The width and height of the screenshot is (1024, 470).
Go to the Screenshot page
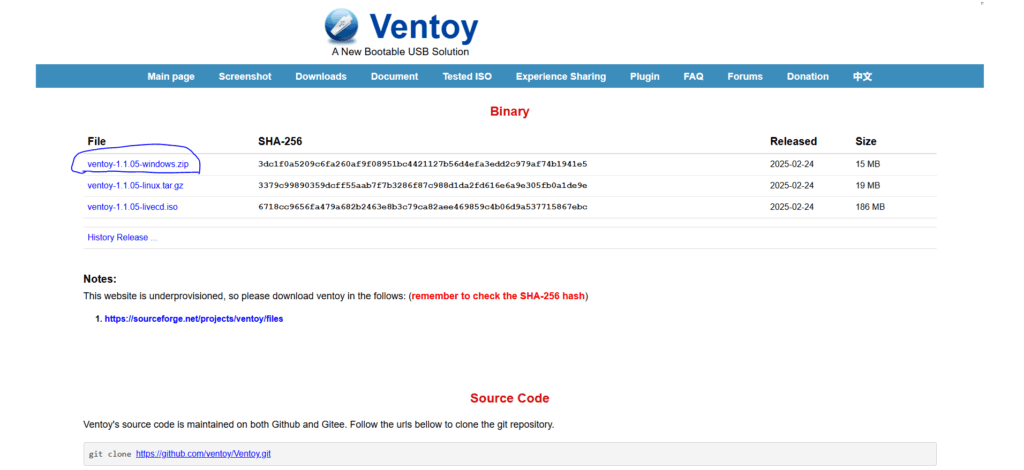pyautogui.click(x=245, y=76)
